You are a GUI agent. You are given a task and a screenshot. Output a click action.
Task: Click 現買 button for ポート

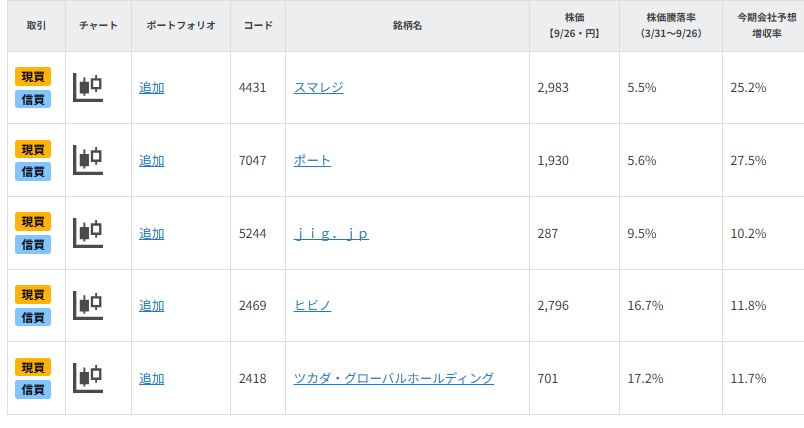[x=33, y=149]
